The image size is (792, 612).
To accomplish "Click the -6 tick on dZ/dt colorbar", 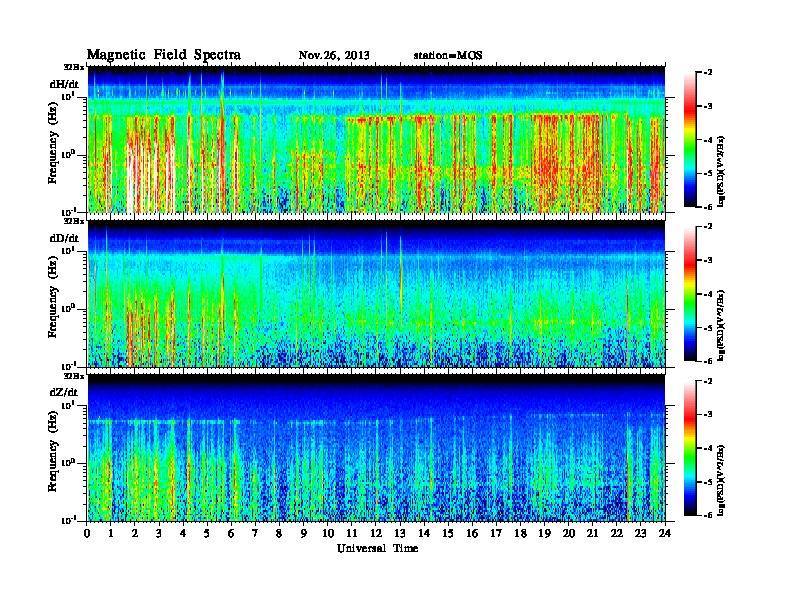I will point(708,515).
